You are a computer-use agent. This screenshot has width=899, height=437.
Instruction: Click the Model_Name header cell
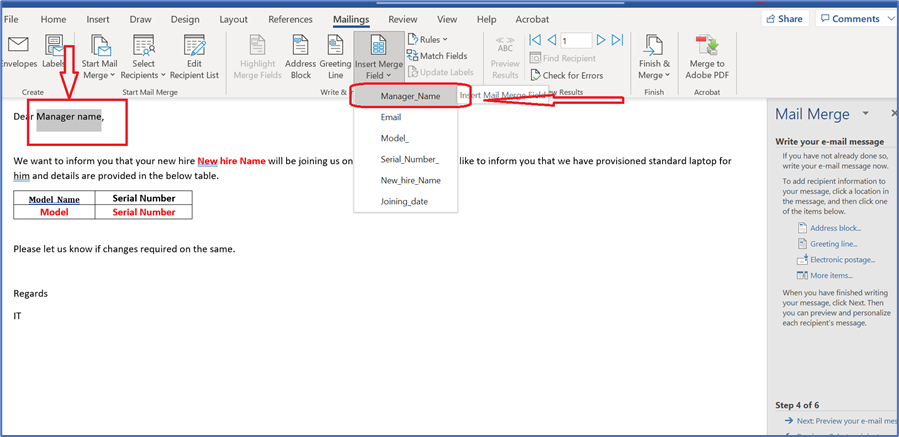(54, 199)
